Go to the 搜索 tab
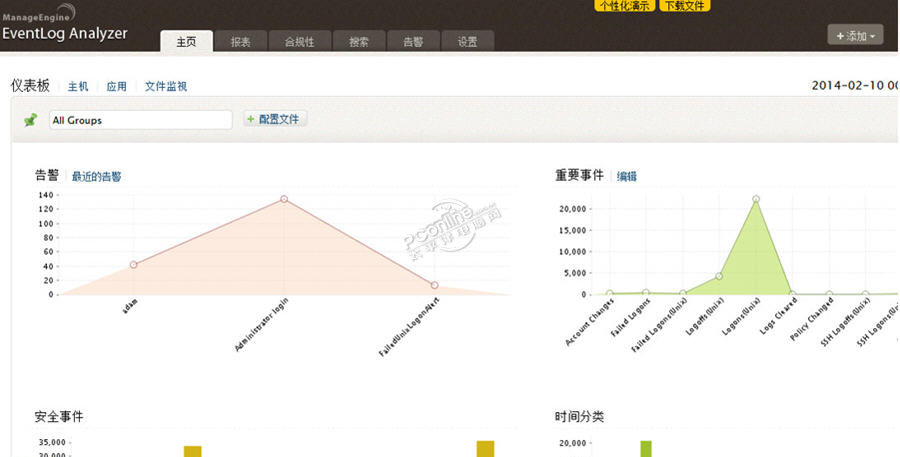This screenshot has width=900, height=457. click(359, 42)
